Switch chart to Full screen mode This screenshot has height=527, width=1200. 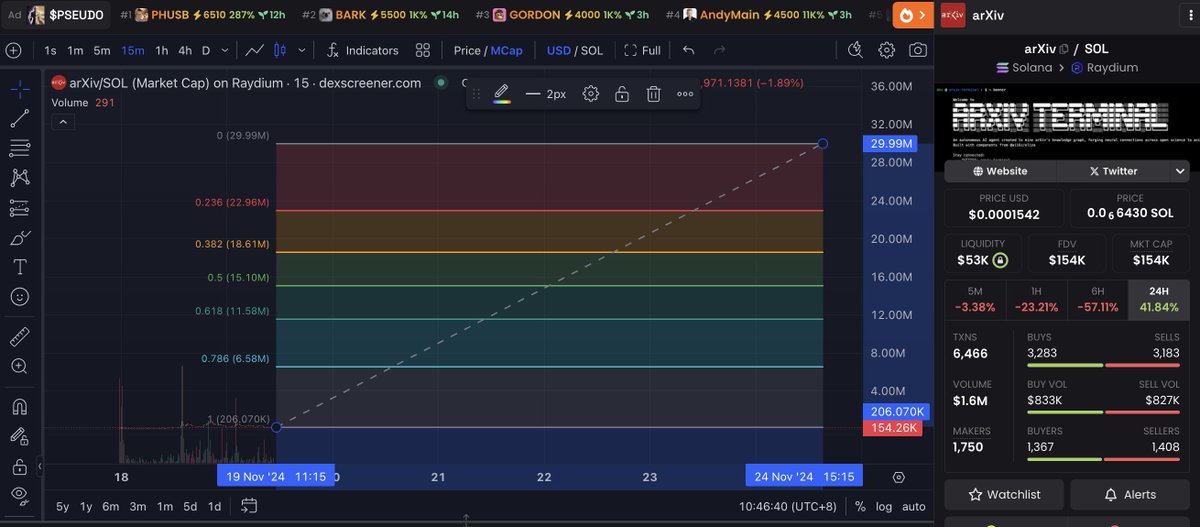click(642, 50)
